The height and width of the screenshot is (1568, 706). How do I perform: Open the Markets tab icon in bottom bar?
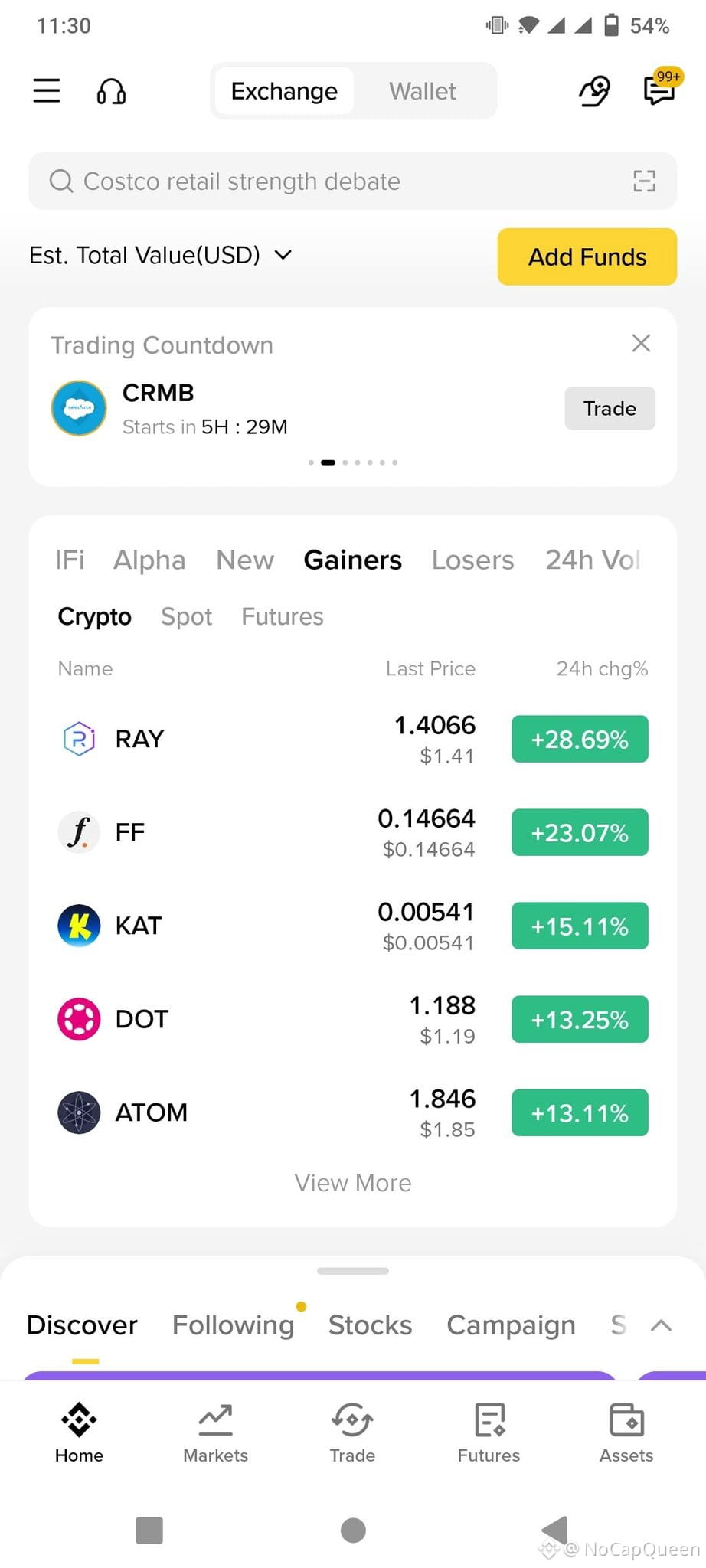click(x=215, y=1419)
